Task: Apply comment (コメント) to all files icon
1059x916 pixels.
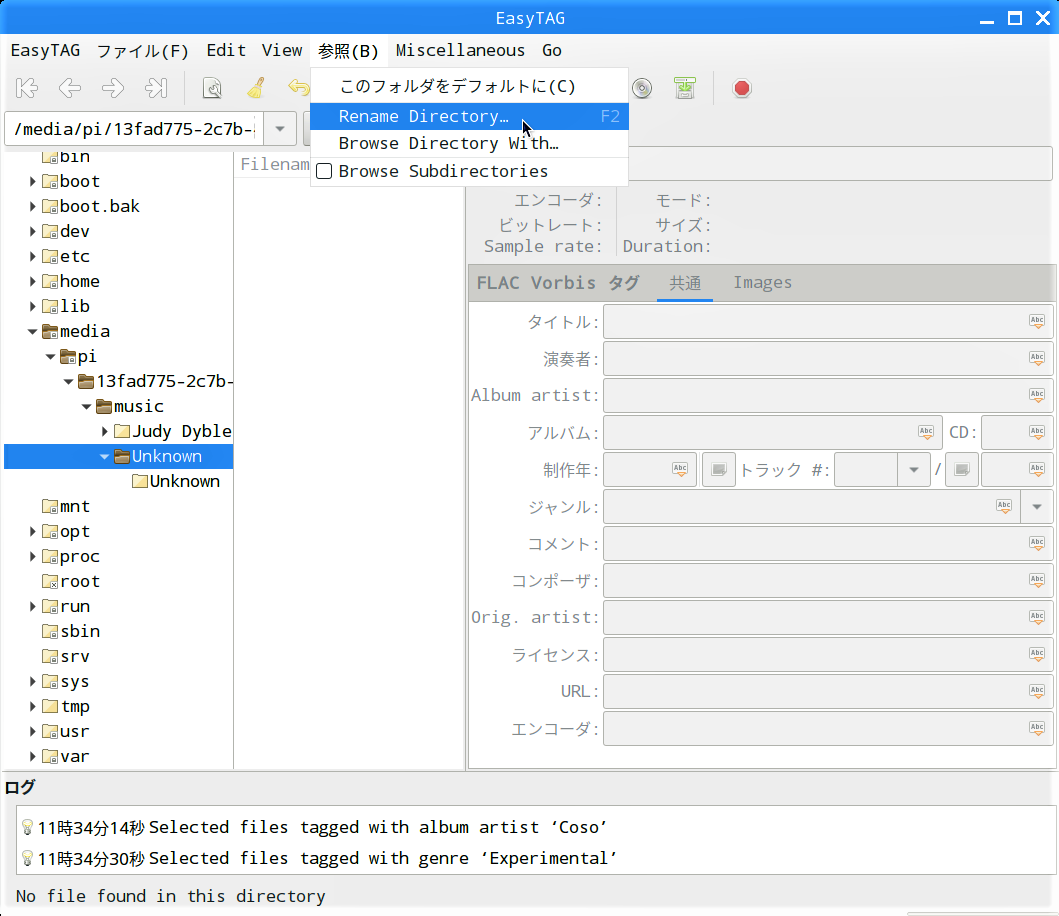Action: coord(1037,543)
